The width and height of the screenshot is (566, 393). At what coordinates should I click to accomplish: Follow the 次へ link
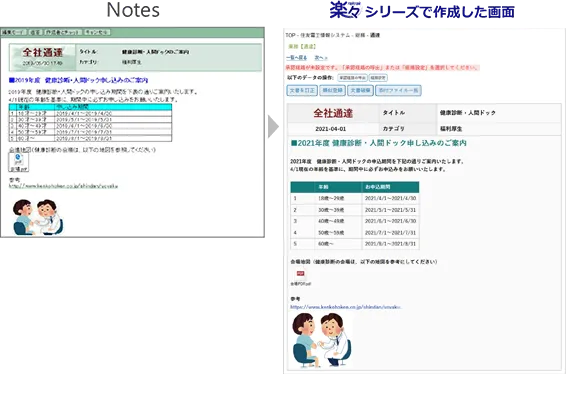point(321,58)
